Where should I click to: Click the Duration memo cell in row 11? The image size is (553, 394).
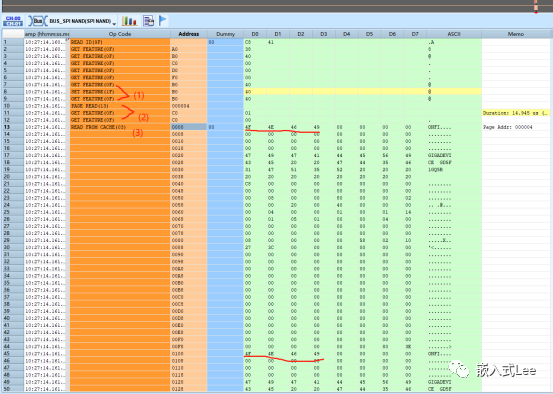516,113
